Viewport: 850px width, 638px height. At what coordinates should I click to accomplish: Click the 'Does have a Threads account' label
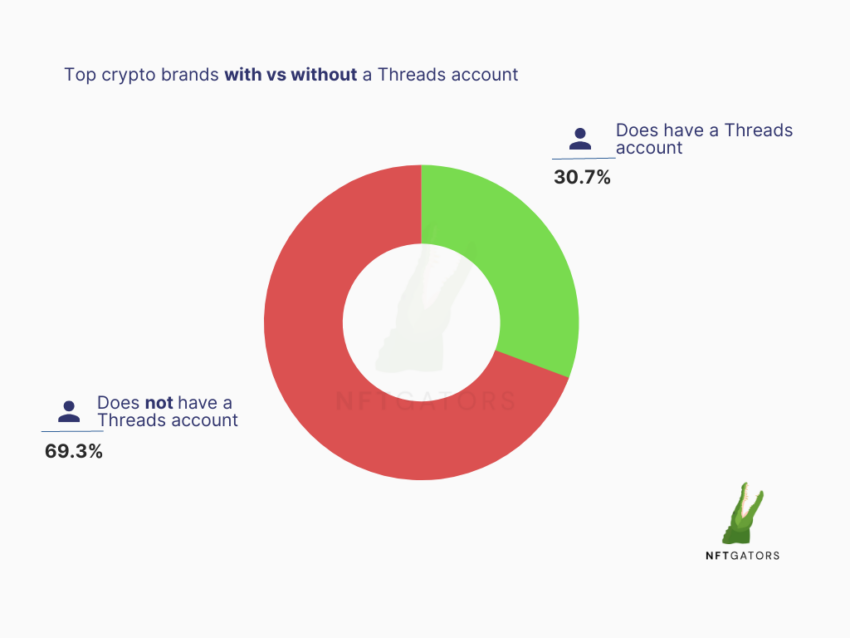pyautogui.click(x=704, y=139)
